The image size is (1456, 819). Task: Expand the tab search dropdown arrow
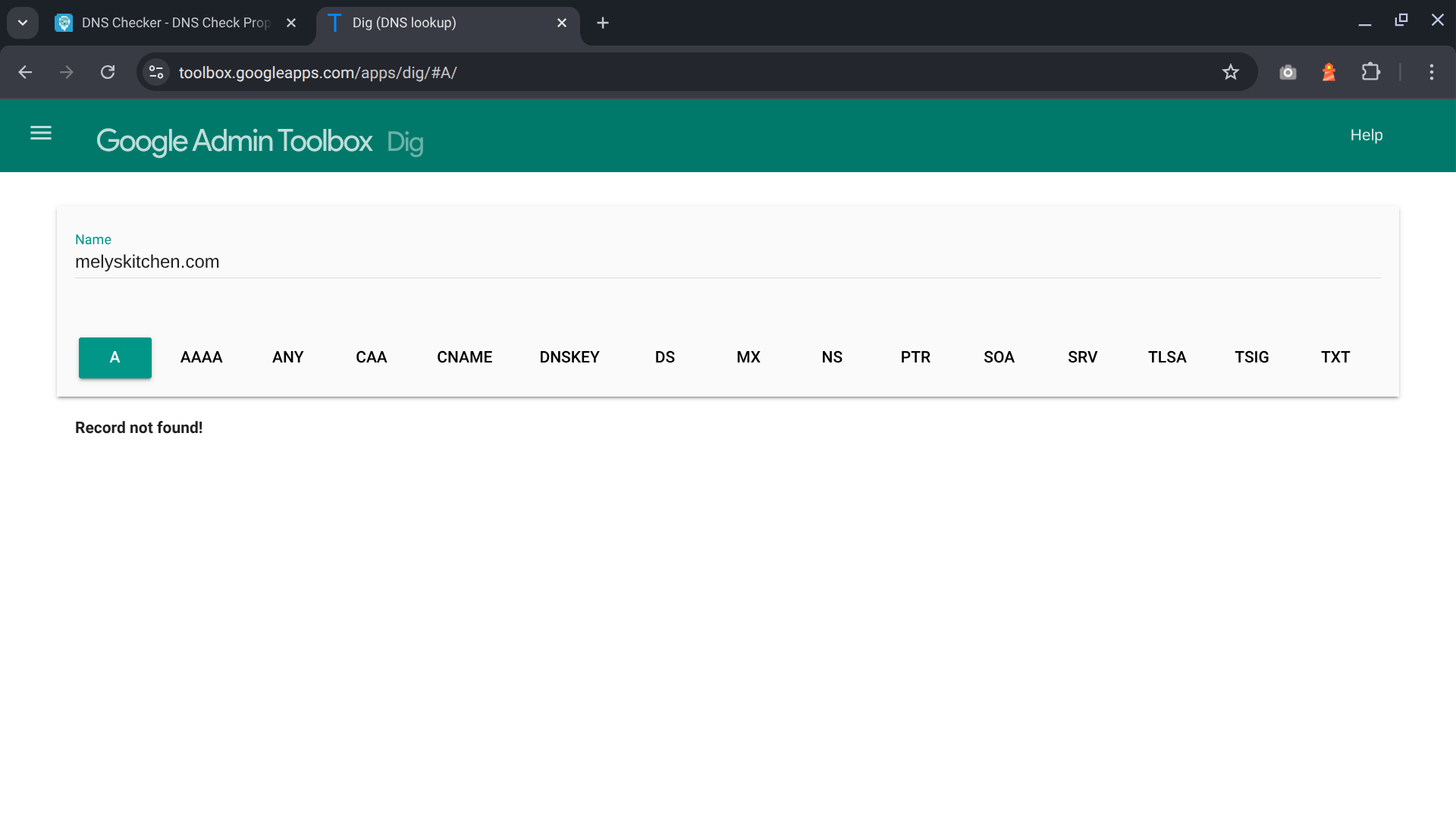tap(23, 23)
